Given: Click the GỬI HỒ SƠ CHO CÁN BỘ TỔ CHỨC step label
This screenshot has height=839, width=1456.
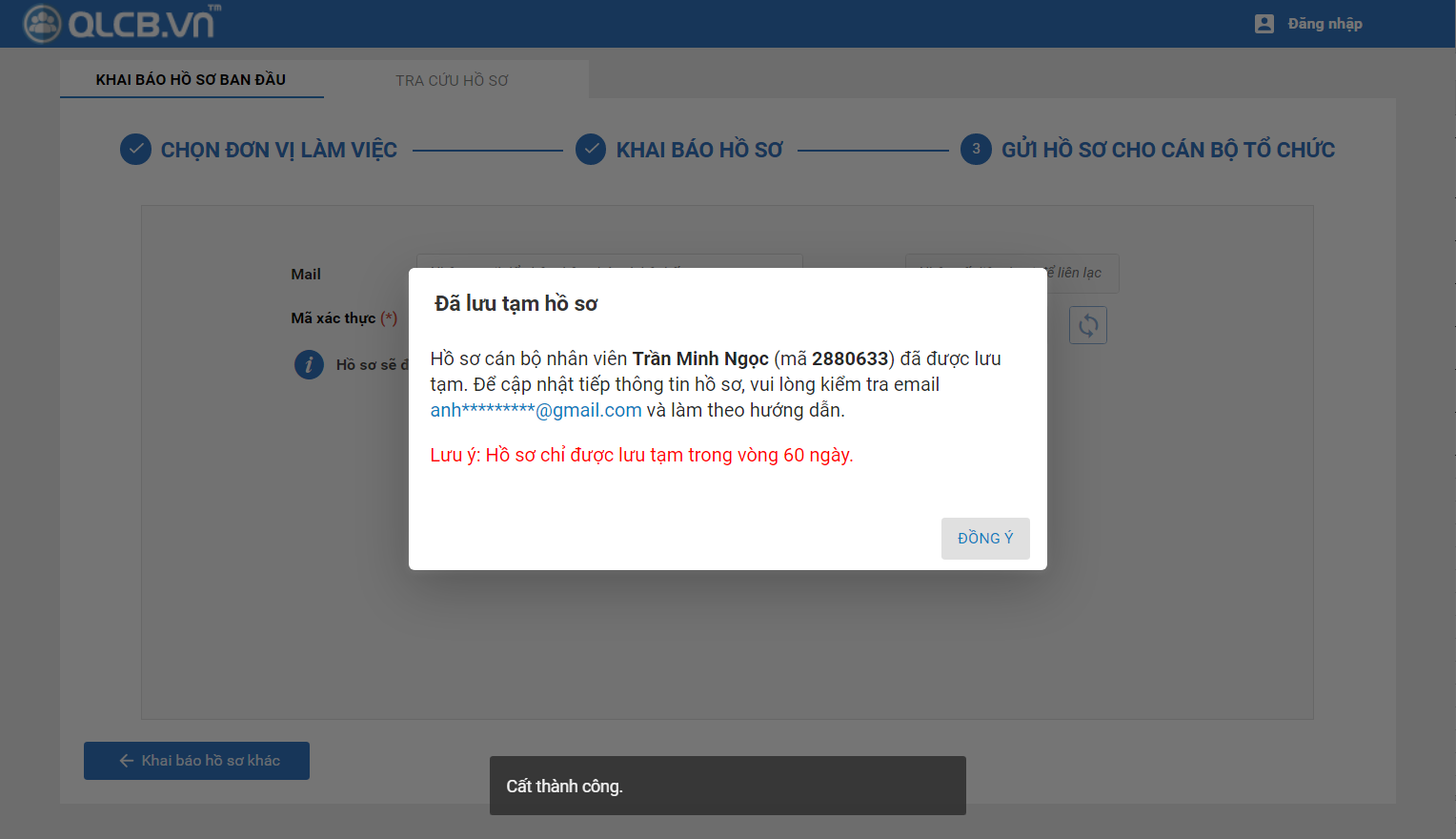Looking at the screenshot, I should [x=1167, y=150].
